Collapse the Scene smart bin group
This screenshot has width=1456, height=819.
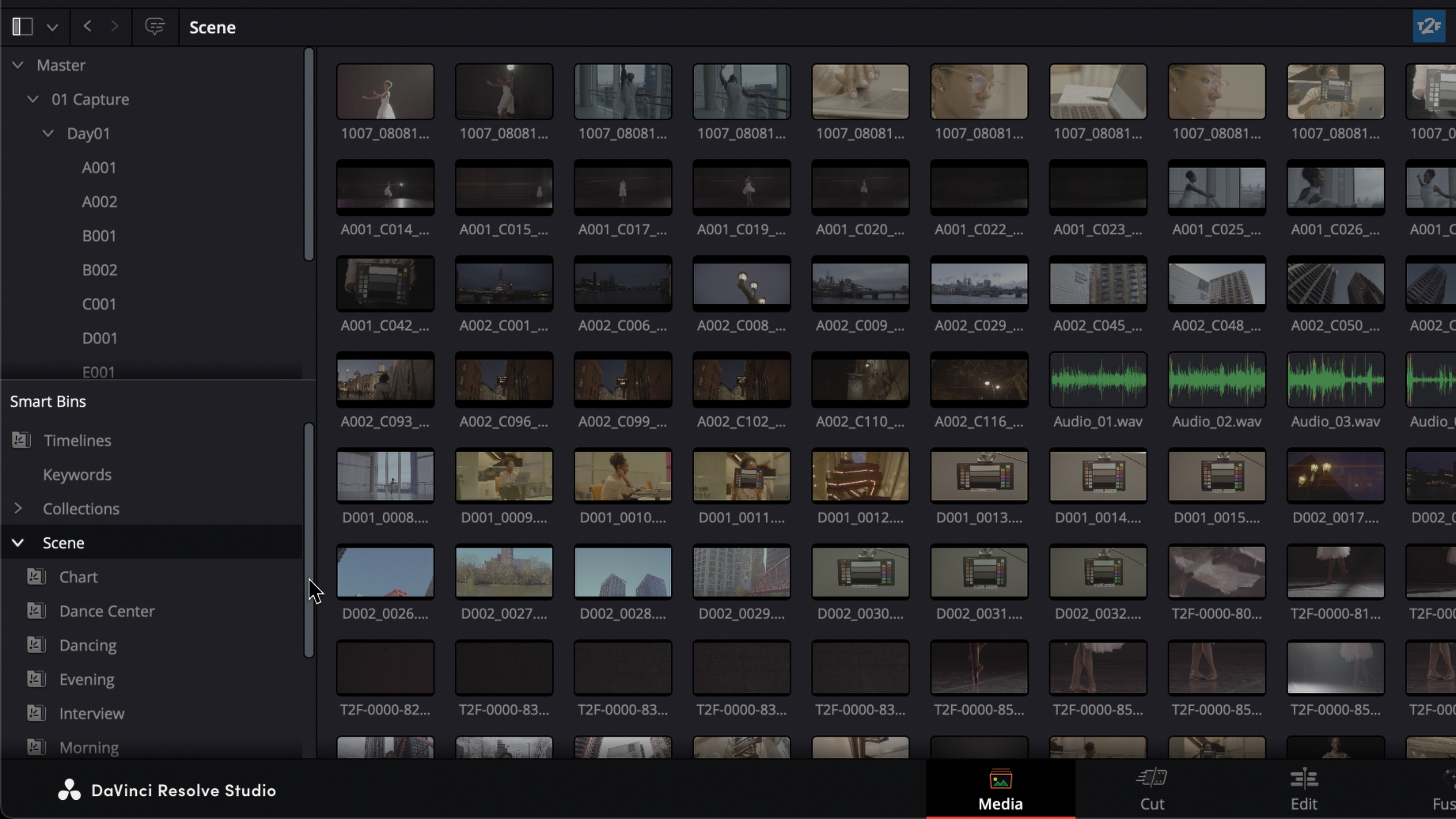click(18, 543)
